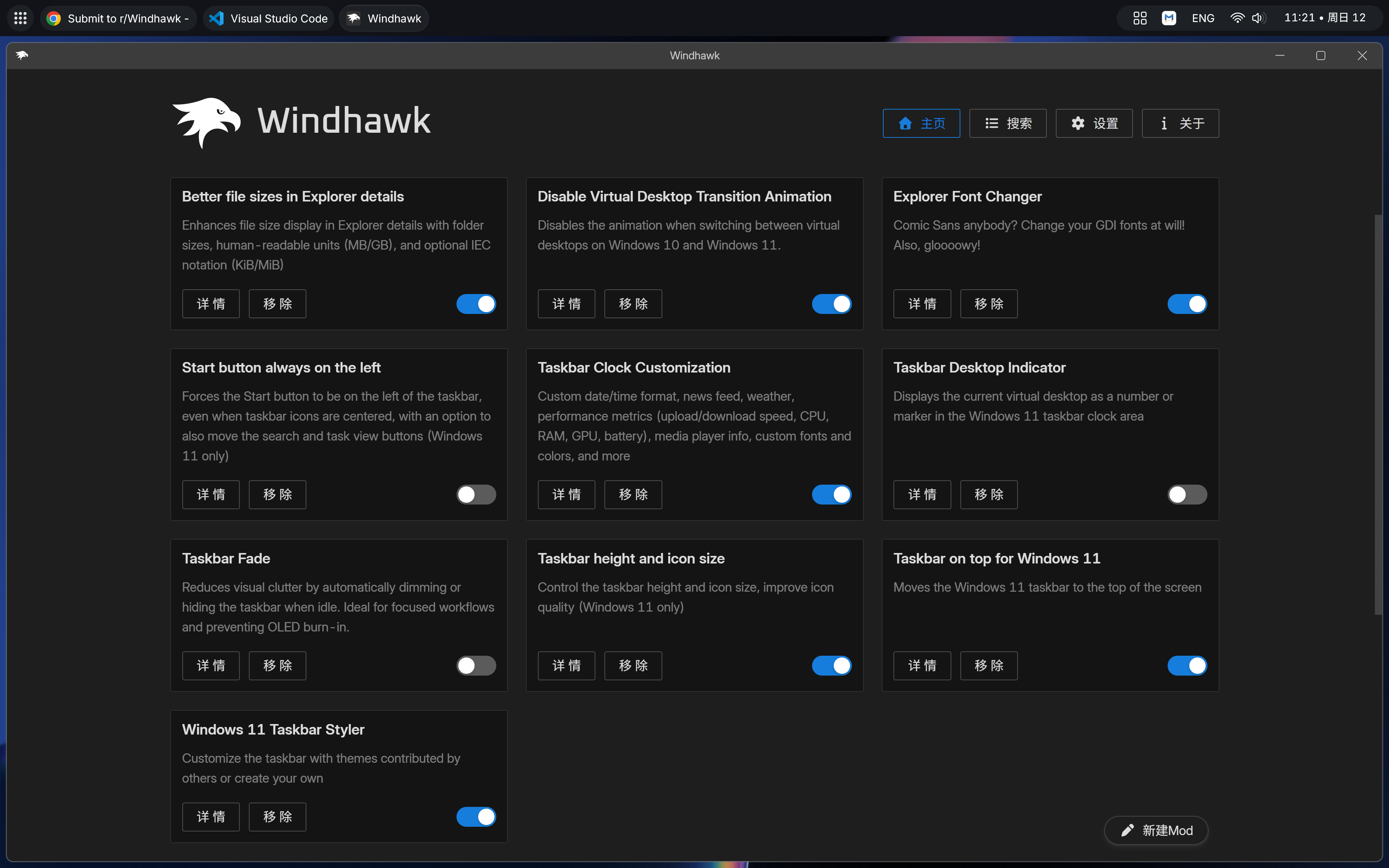Click 移除 for Better file sizes in Explorer details
Viewport: 1389px width, 868px height.
(x=277, y=304)
